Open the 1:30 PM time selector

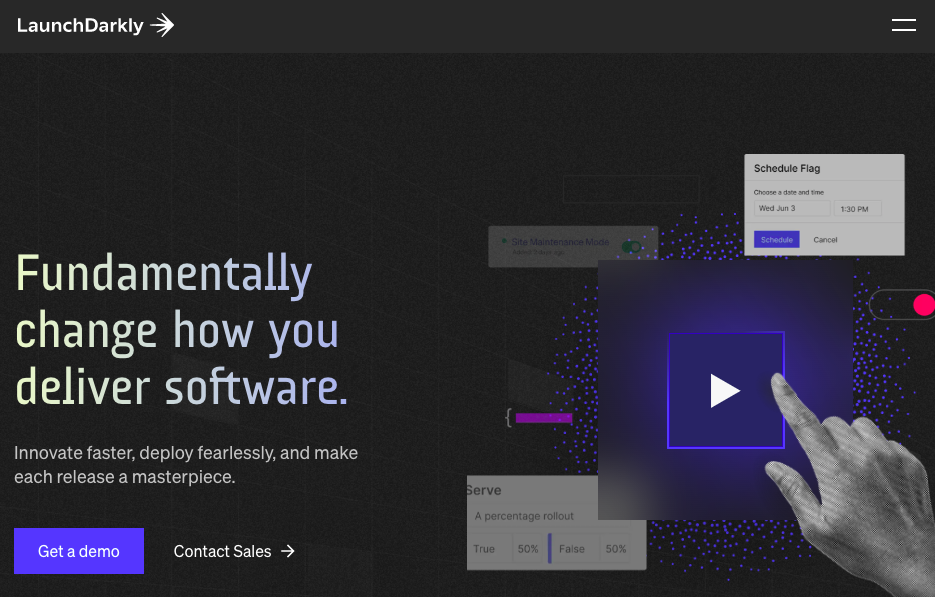[858, 208]
